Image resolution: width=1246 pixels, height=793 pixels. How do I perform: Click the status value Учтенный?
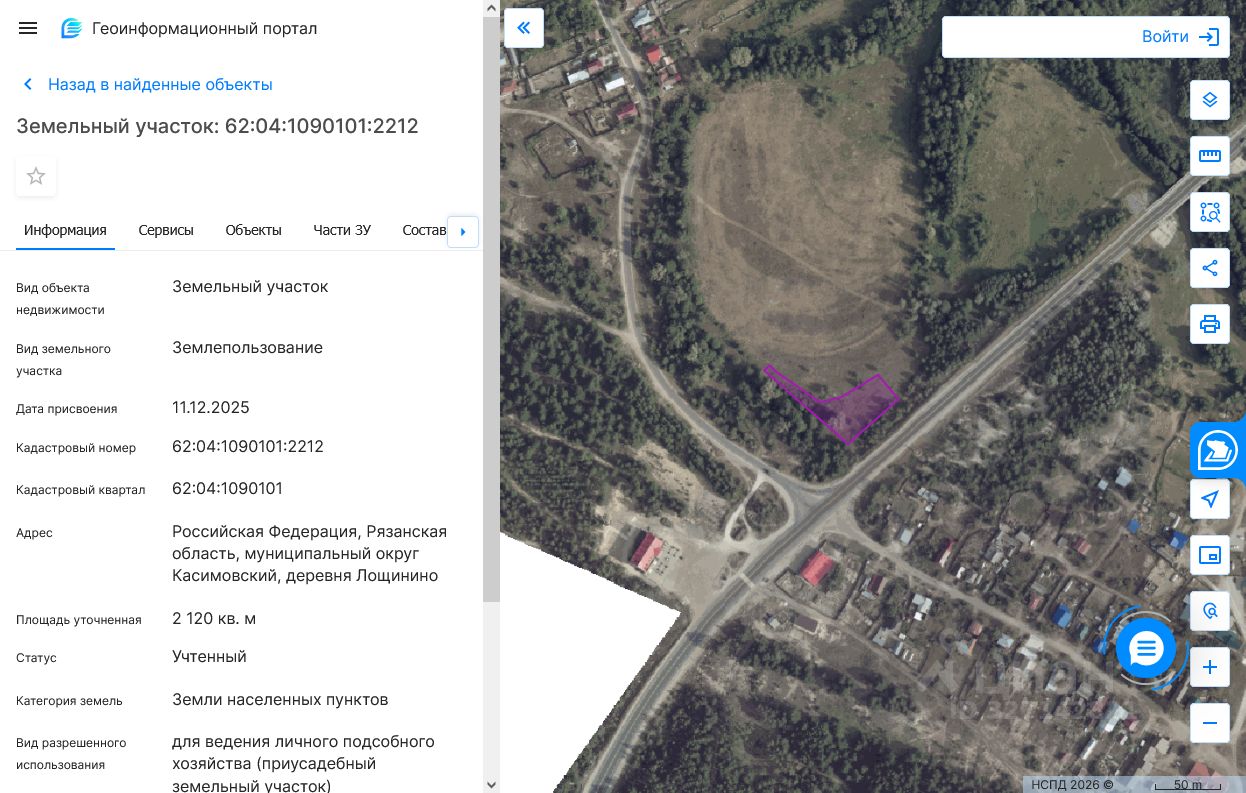[x=209, y=657]
